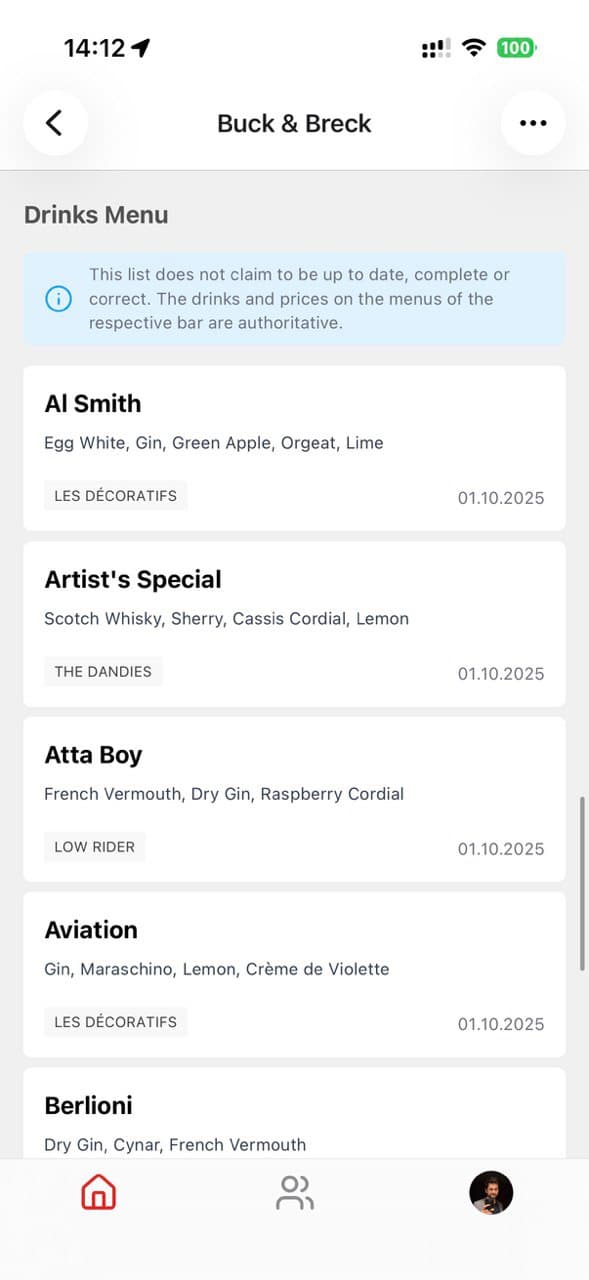The image size is (589, 1280).
Task: Open the Aviation cocktail details
Action: (x=294, y=970)
